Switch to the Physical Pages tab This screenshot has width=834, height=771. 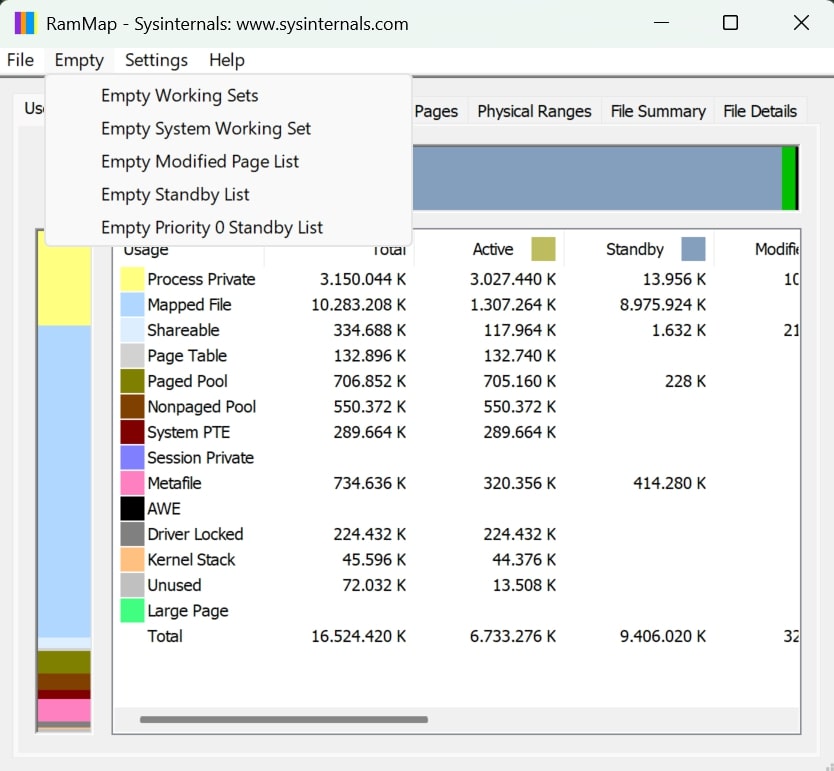(436, 111)
